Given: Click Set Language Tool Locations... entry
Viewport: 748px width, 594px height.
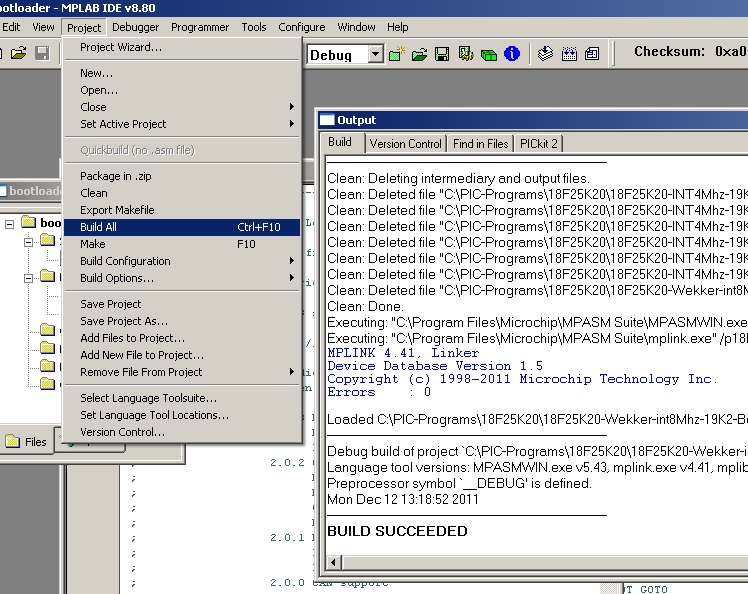Looking at the screenshot, I should coord(182,415).
